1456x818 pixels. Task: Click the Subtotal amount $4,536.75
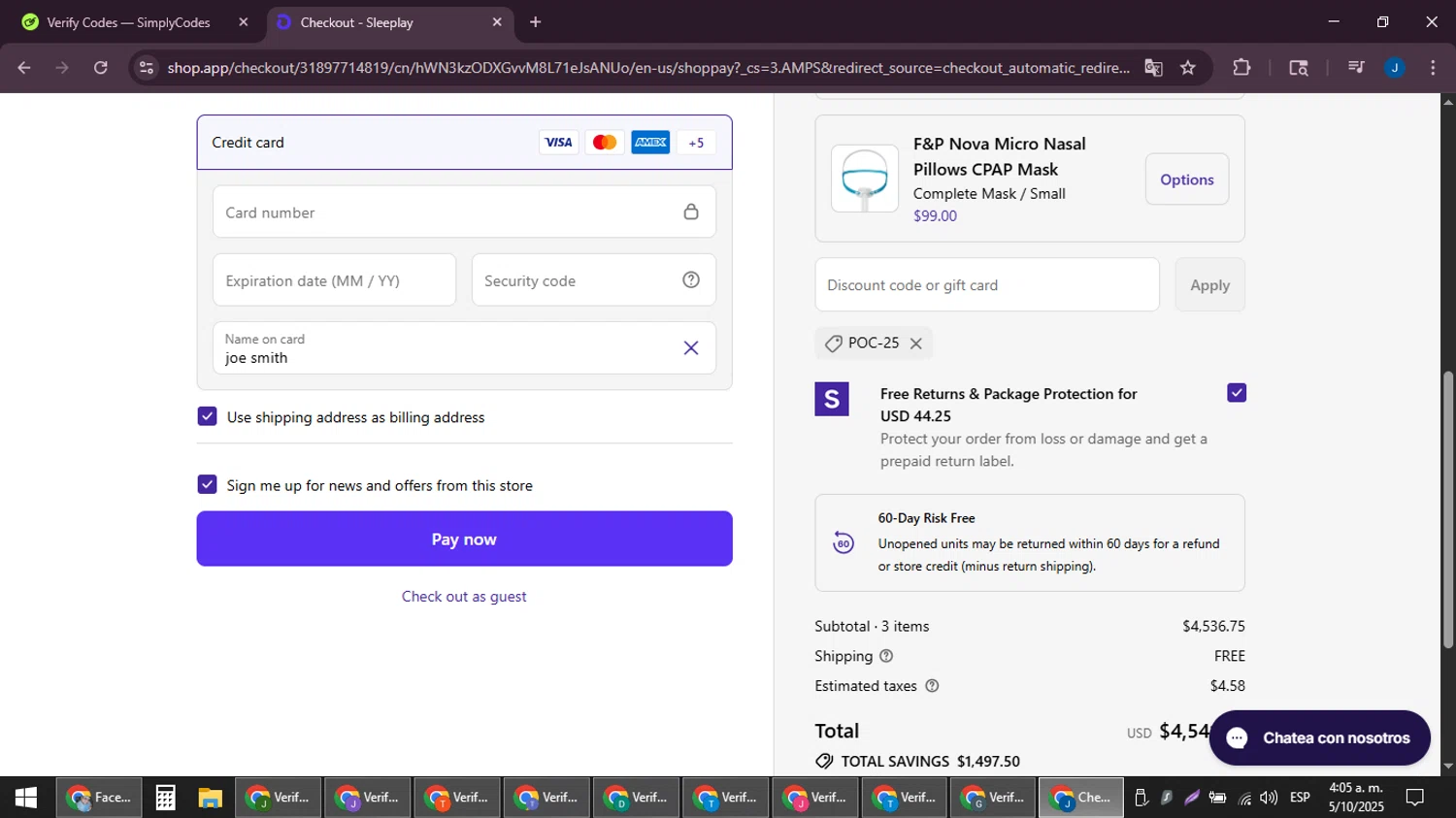click(x=1213, y=627)
